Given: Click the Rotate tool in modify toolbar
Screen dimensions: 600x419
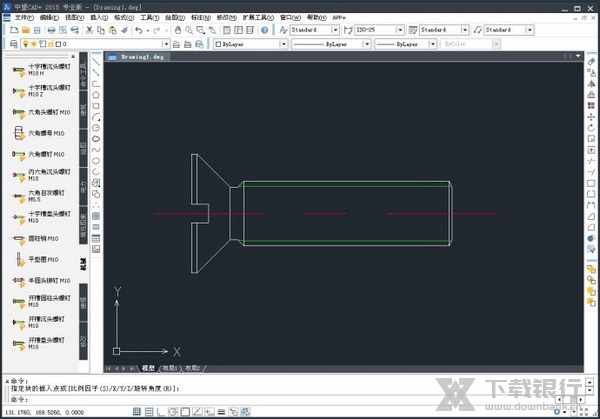Looking at the screenshot, I should click(591, 128).
